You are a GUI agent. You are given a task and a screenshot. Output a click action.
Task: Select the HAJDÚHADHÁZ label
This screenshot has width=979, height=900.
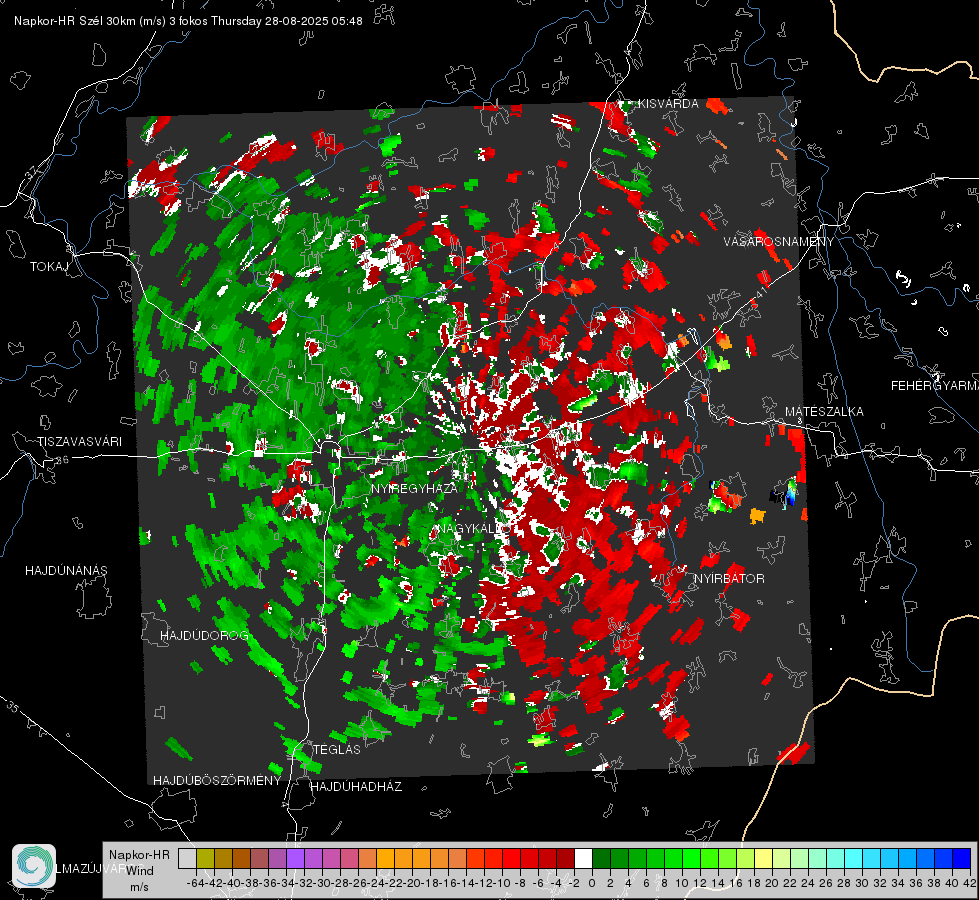tap(356, 786)
